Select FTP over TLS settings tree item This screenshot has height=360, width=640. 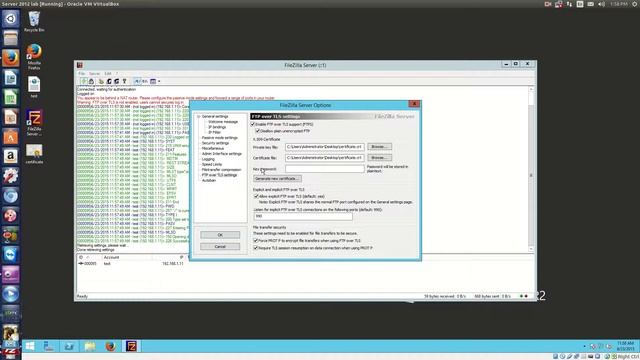point(219,175)
